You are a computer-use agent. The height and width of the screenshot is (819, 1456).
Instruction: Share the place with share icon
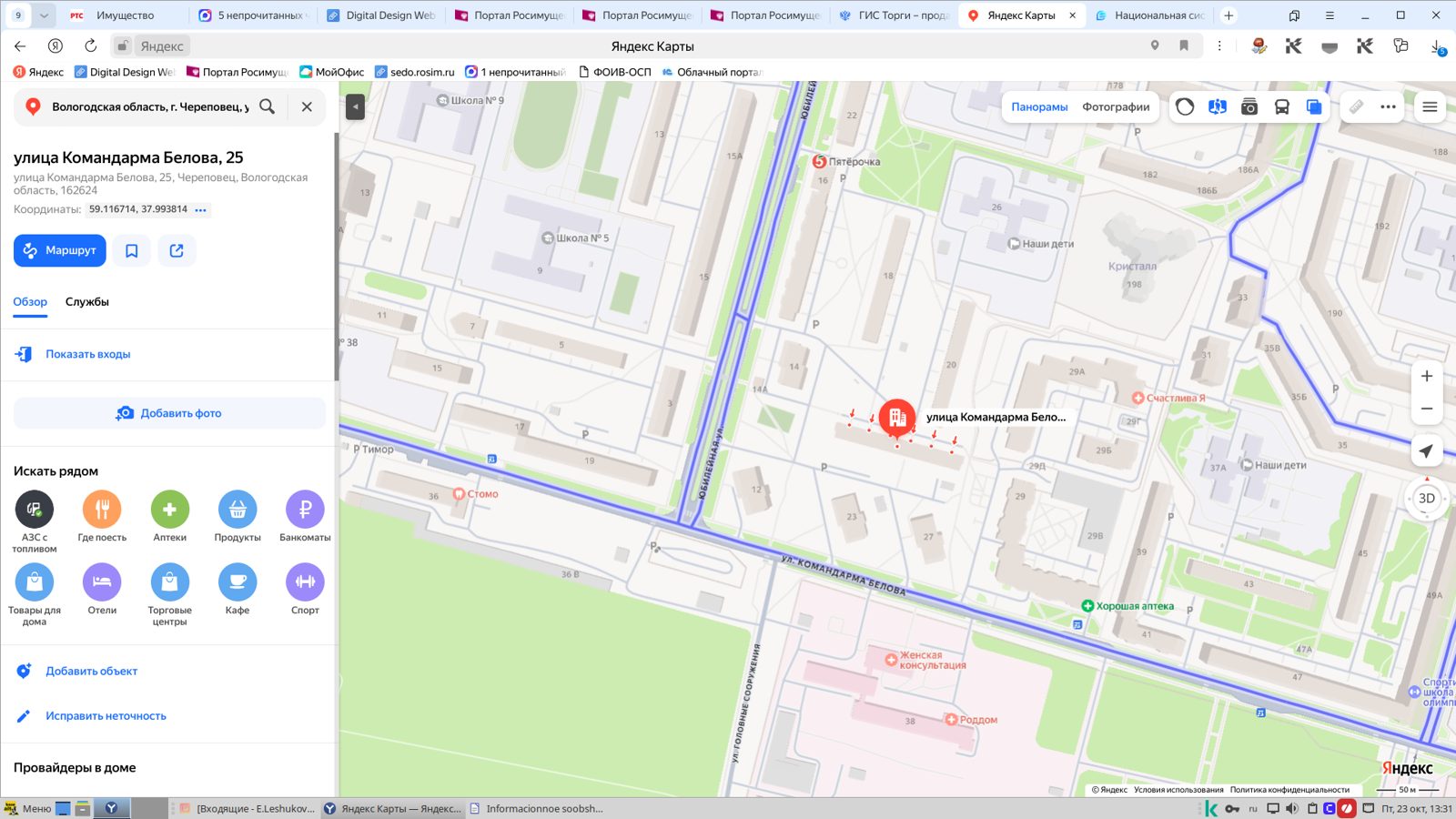point(177,250)
